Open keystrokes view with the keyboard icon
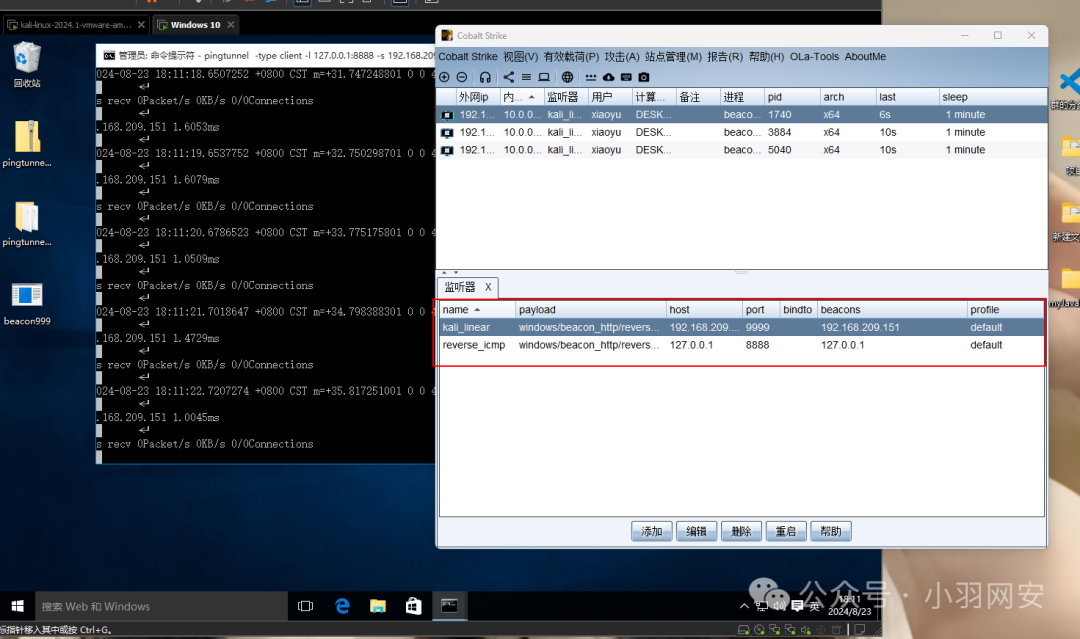1080x639 pixels. click(x=626, y=77)
